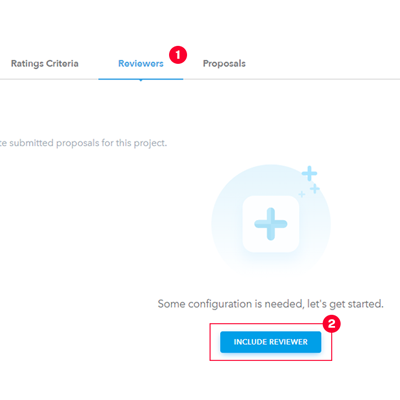Click the red badge numbered 2

point(331,324)
